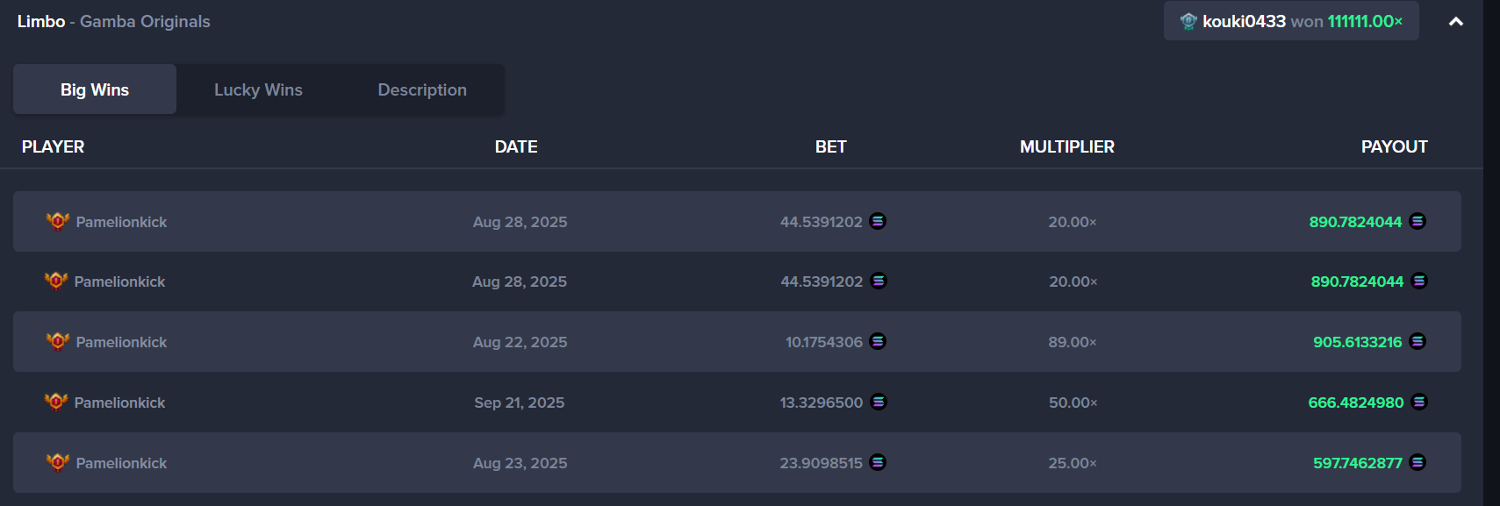Open kouki0433's 111111.00× win notification
The image size is (1500, 506).
click(x=1290, y=21)
